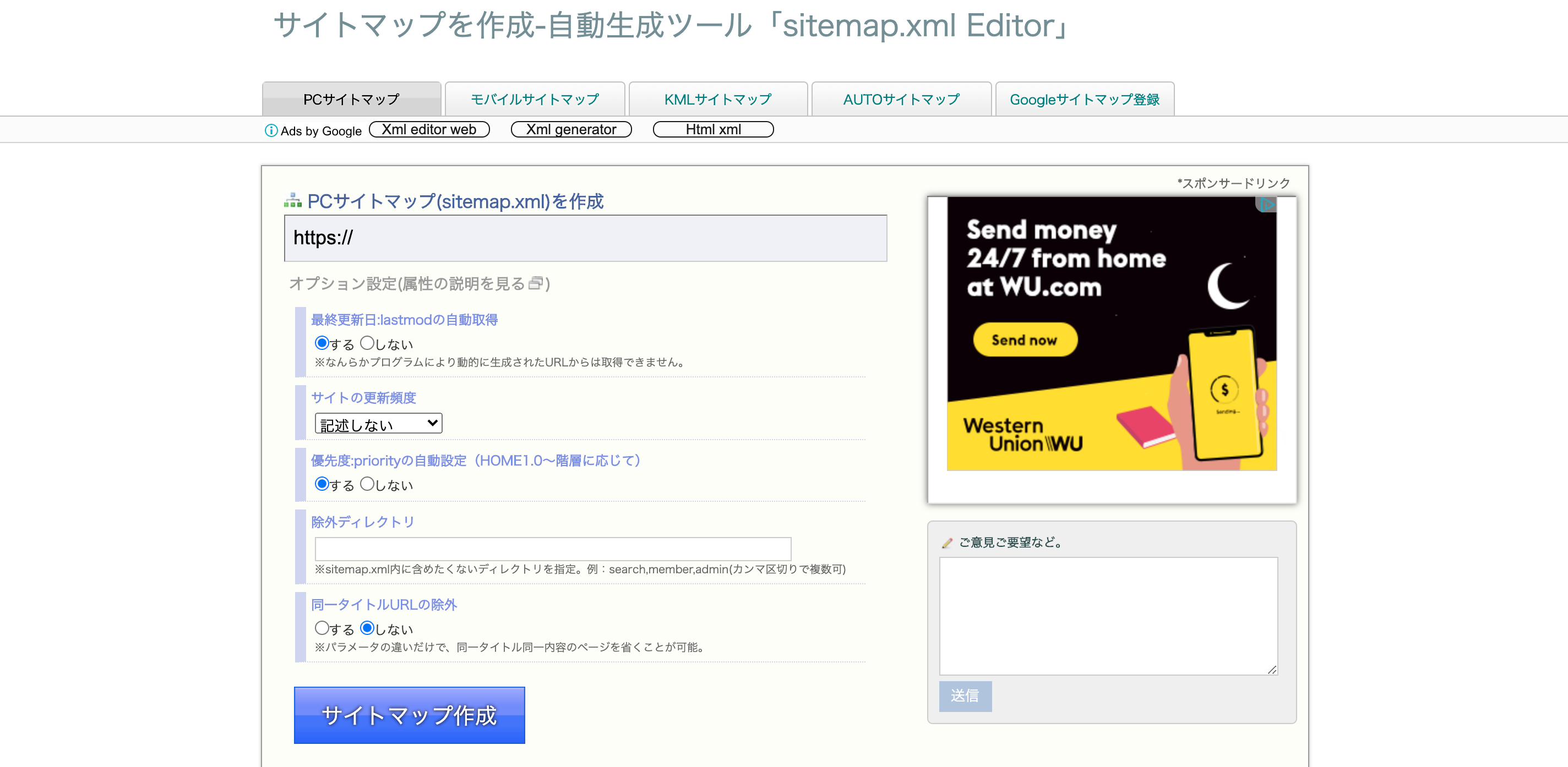
Task: Click the https:// URL input field
Action: (585, 237)
